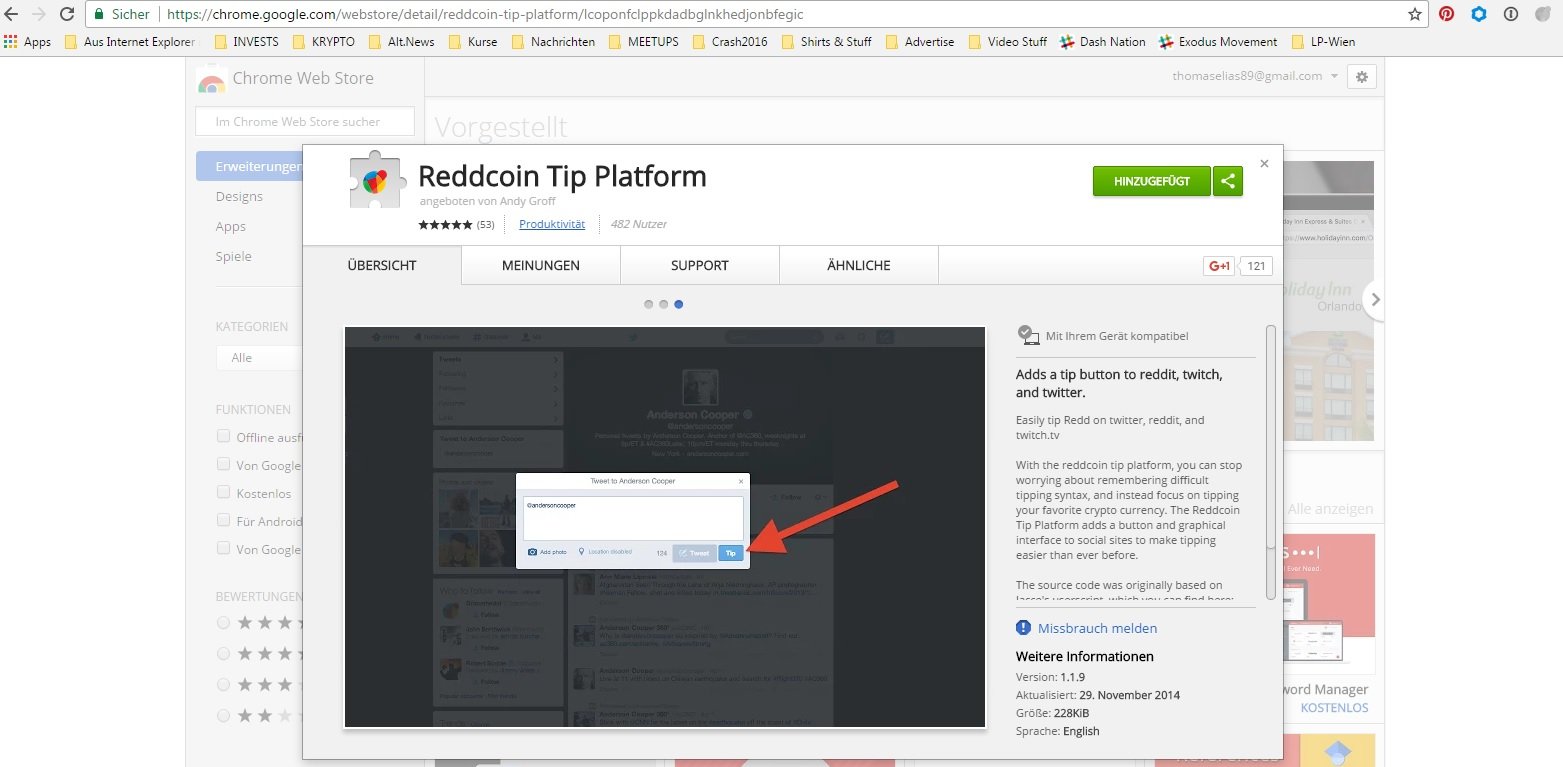Open the Exodus Movement bookmark
This screenshot has height=767, width=1563.
coord(1218,42)
